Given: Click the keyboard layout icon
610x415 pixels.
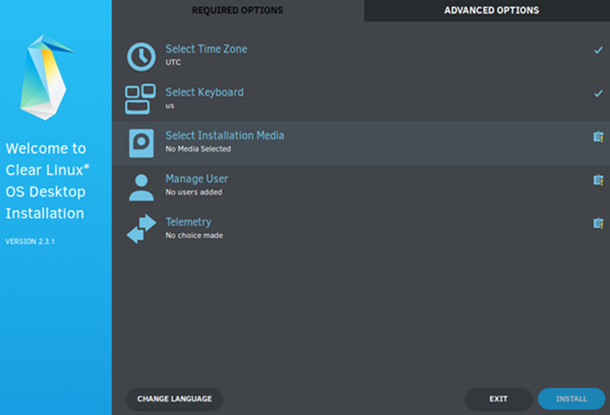Looking at the screenshot, I should (x=140, y=99).
